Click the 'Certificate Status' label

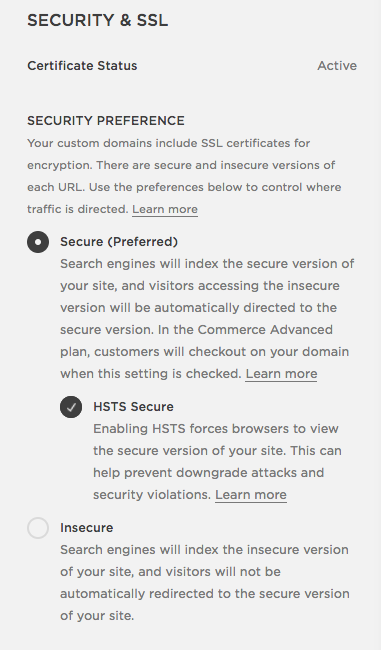pos(82,66)
